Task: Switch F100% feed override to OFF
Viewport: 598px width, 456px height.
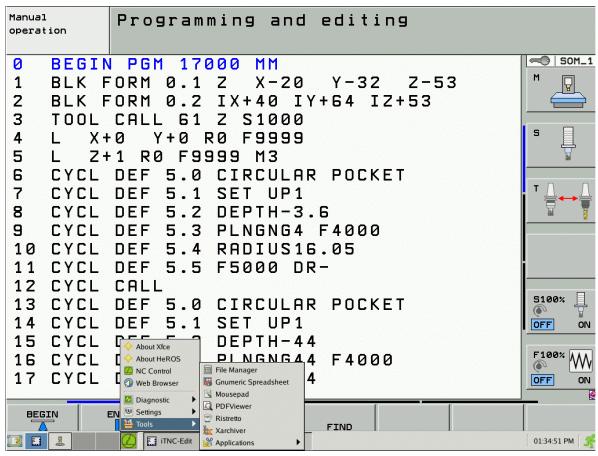Action: point(542,380)
